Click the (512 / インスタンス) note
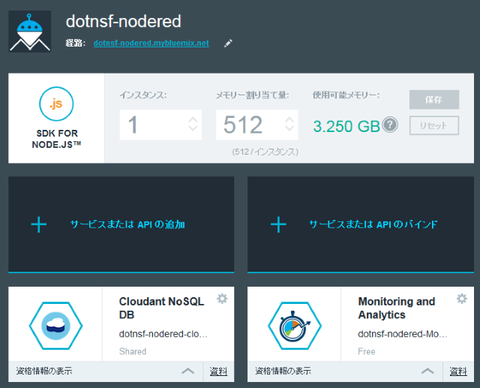 [265, 152]
